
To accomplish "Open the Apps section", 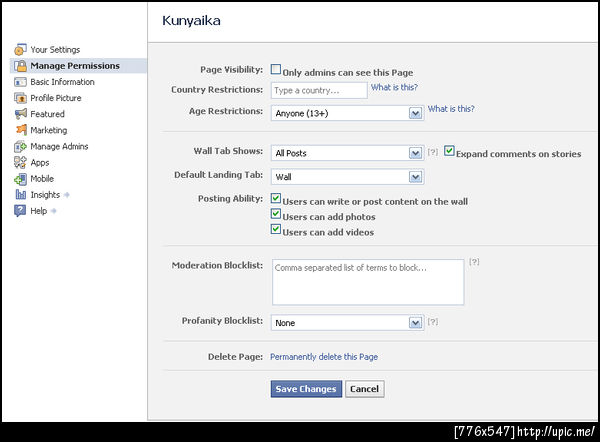I will [x=40, y=163].
